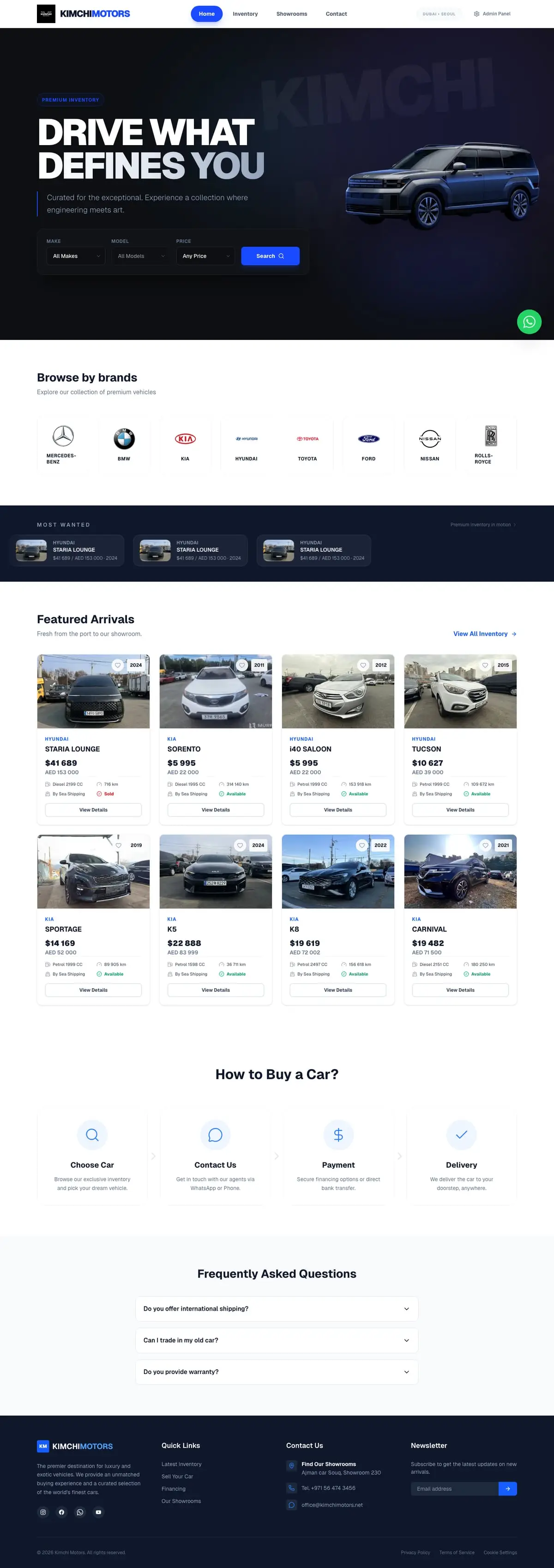Image resolution: width=554 pixels, height=1568 pixels.
Task: Open the Any Price dropdown
Action: (205, 256)
